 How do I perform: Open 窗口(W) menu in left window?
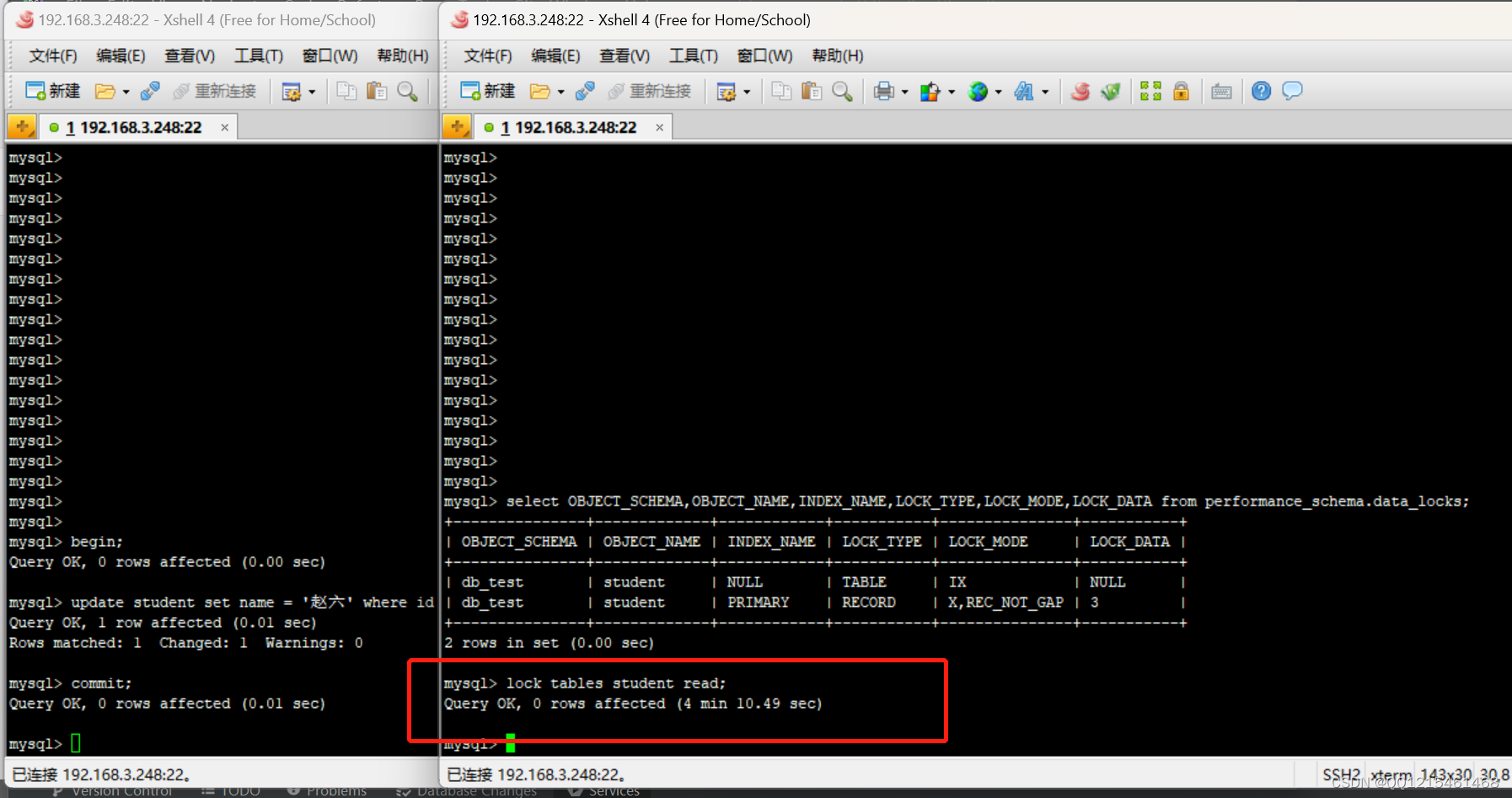point(330,56)
